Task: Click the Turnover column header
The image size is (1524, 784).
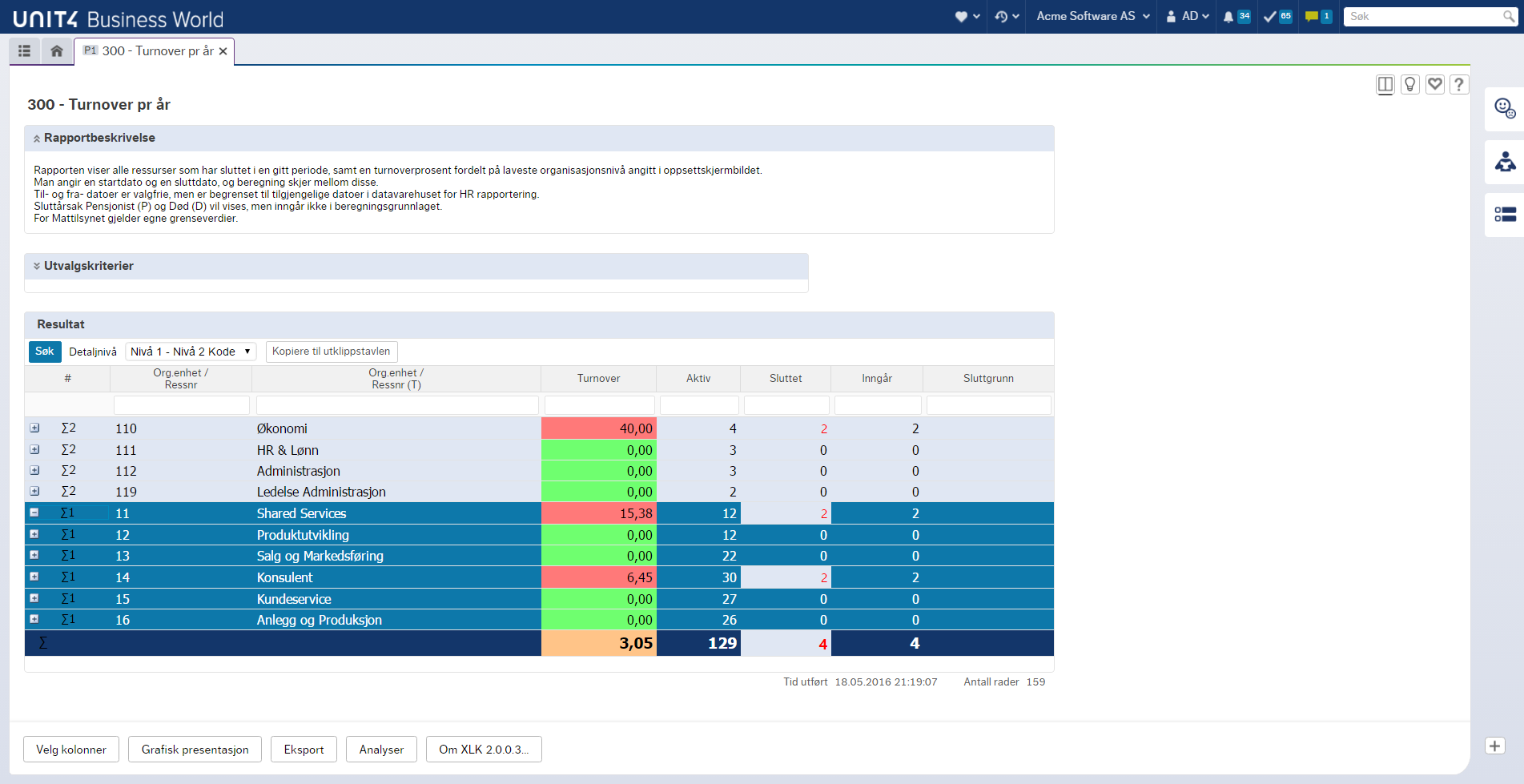Action: [x=599, y=379]
